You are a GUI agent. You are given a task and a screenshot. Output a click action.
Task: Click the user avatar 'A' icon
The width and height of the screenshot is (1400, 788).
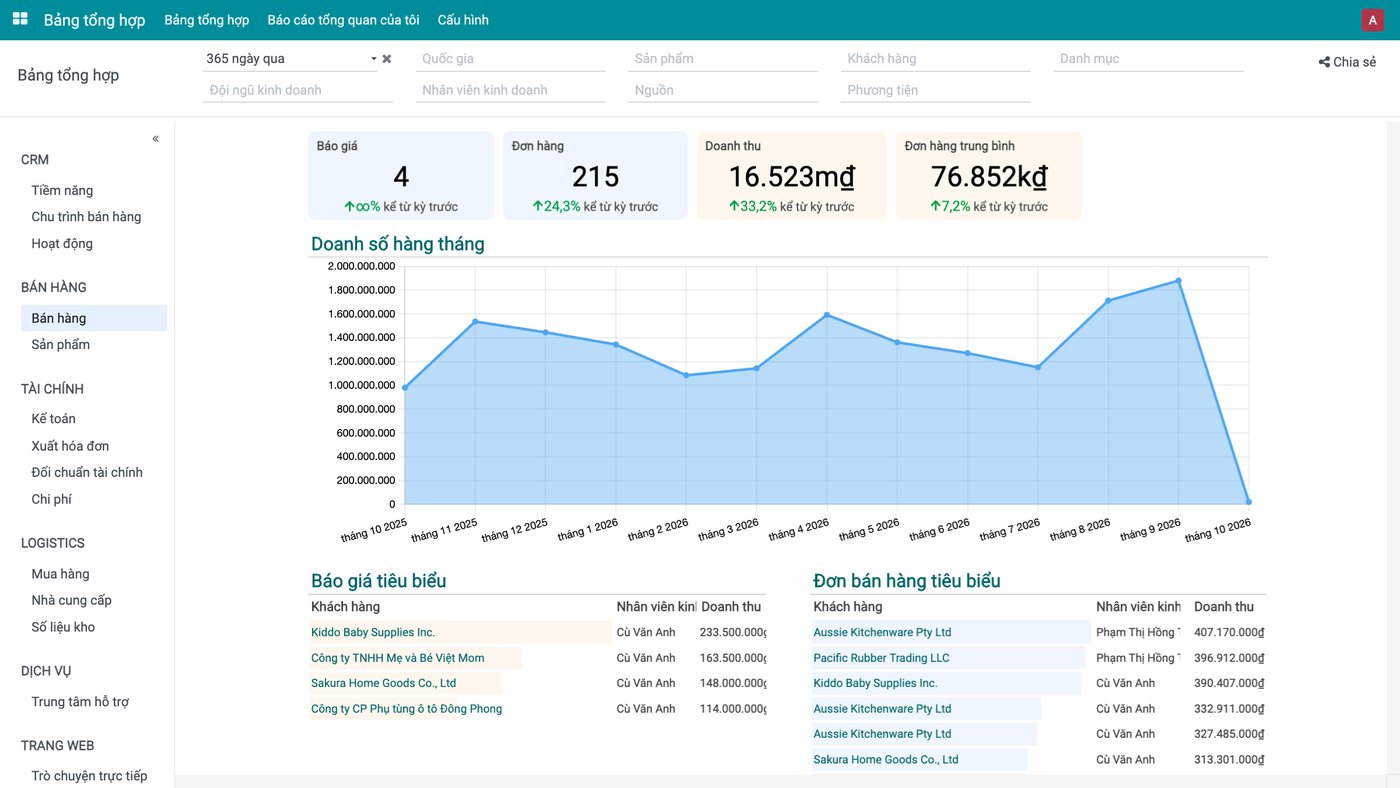[x=1372, y=20]
